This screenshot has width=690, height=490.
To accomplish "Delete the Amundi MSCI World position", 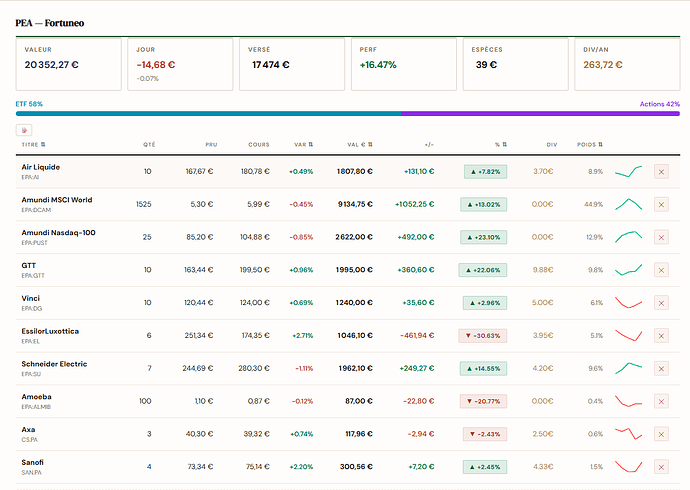I will [661, 205].
